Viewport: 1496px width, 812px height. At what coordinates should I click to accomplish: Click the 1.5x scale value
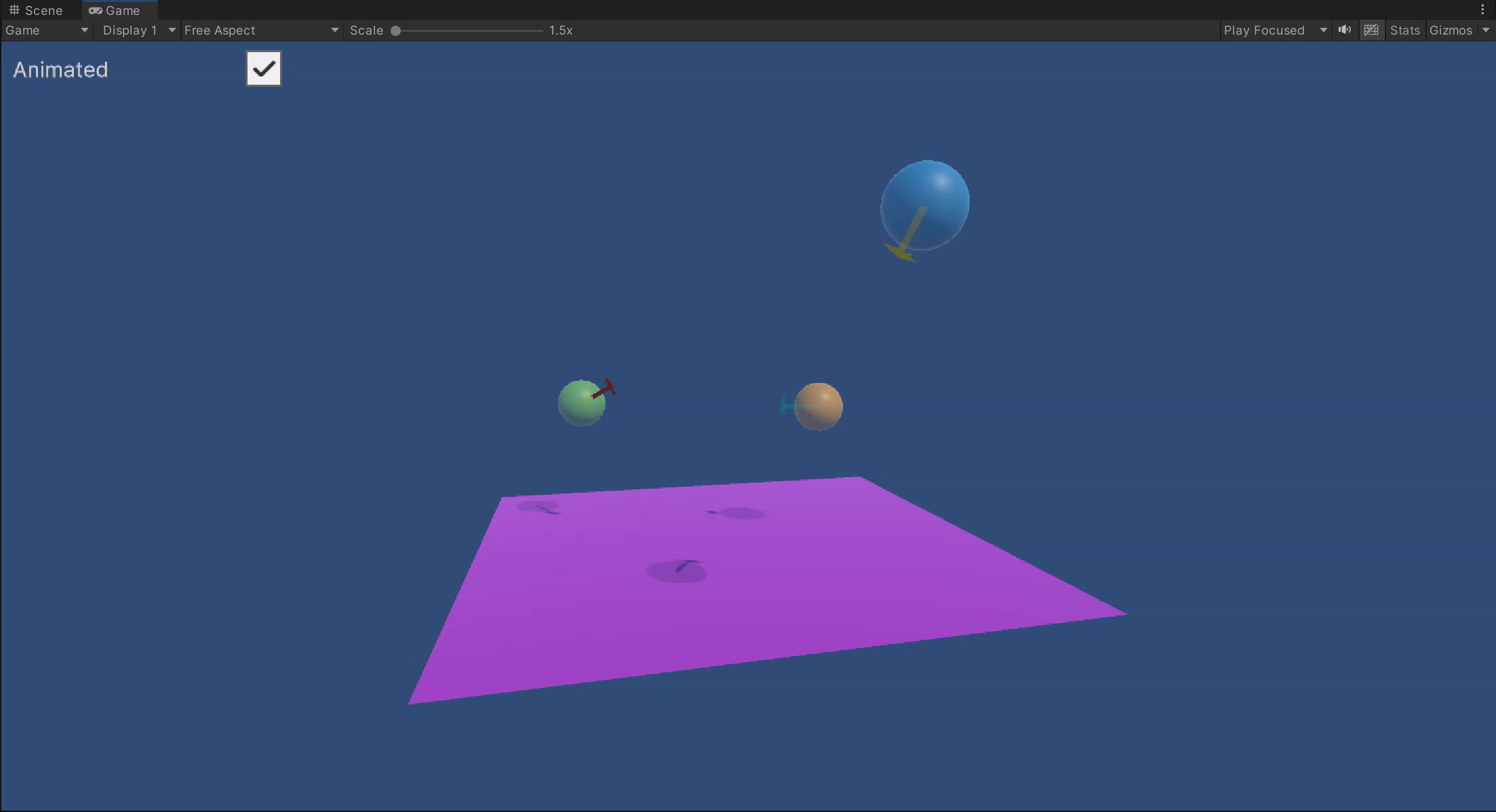point(561,31)
